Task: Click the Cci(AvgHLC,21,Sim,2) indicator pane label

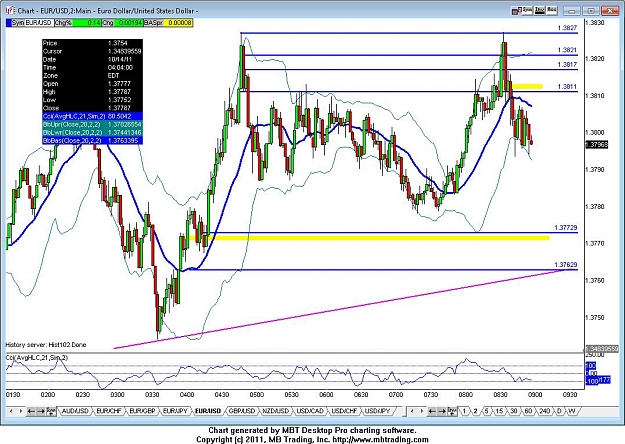Action: click(x=37, y=358)
